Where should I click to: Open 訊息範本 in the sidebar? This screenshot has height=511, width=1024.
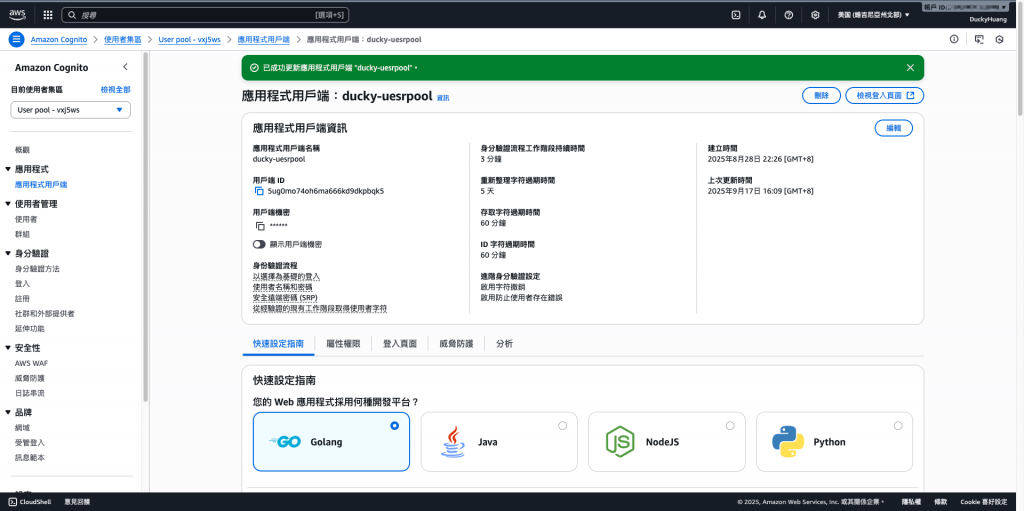point(30,457)
